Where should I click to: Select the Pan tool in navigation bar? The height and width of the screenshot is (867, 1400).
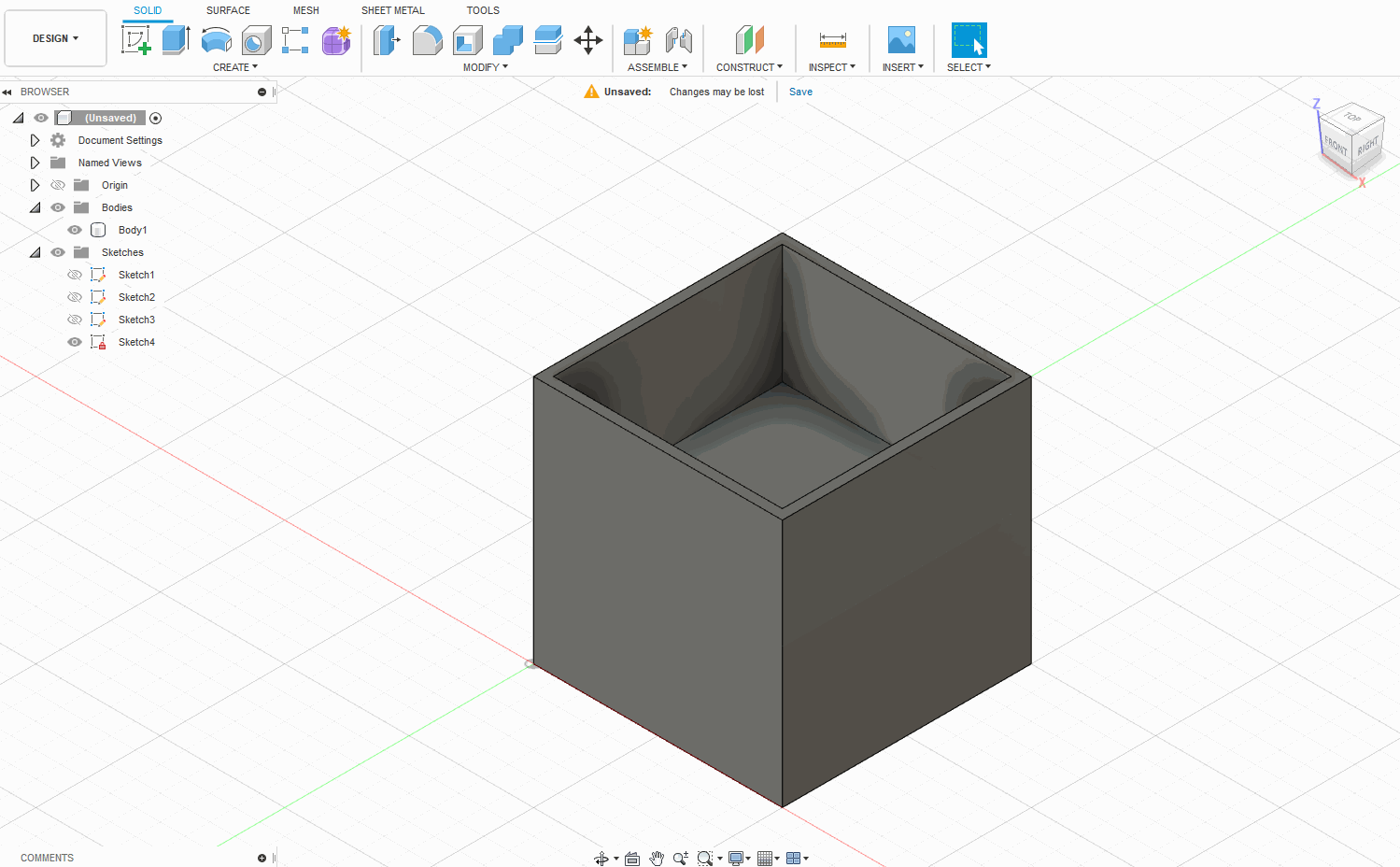tap(657, 857)
